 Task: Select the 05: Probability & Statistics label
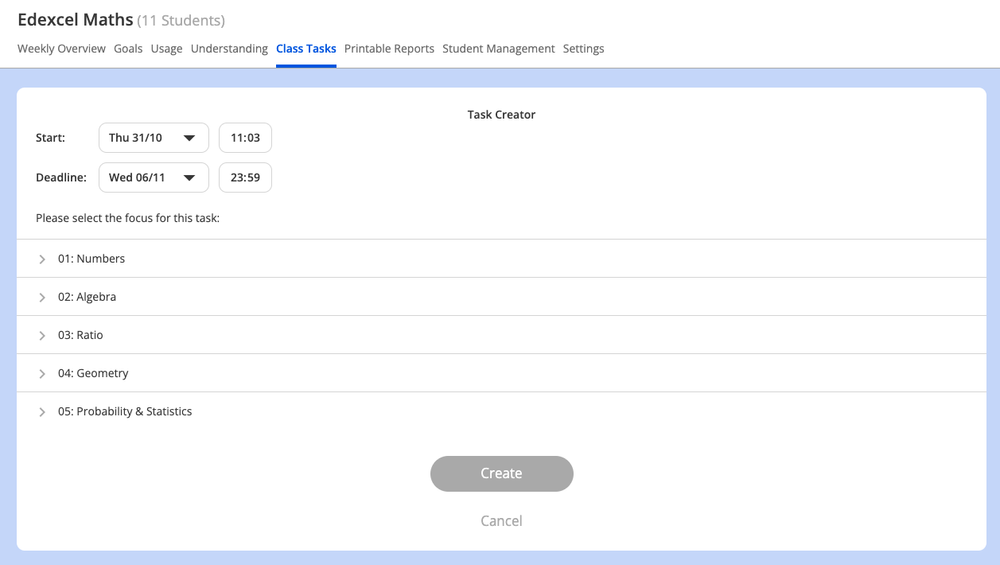pos(125,411)
